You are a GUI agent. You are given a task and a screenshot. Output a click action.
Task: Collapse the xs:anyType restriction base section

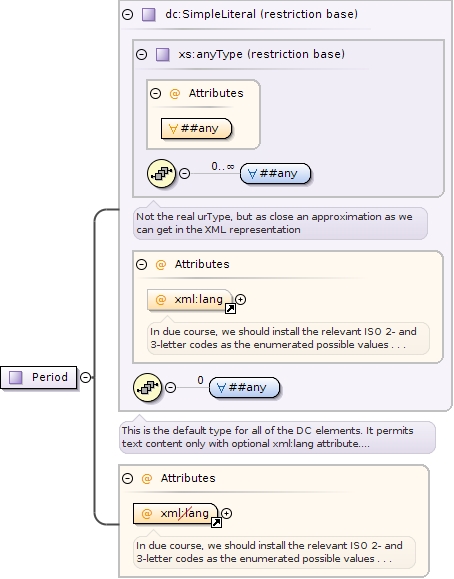[x=141, y=55]
